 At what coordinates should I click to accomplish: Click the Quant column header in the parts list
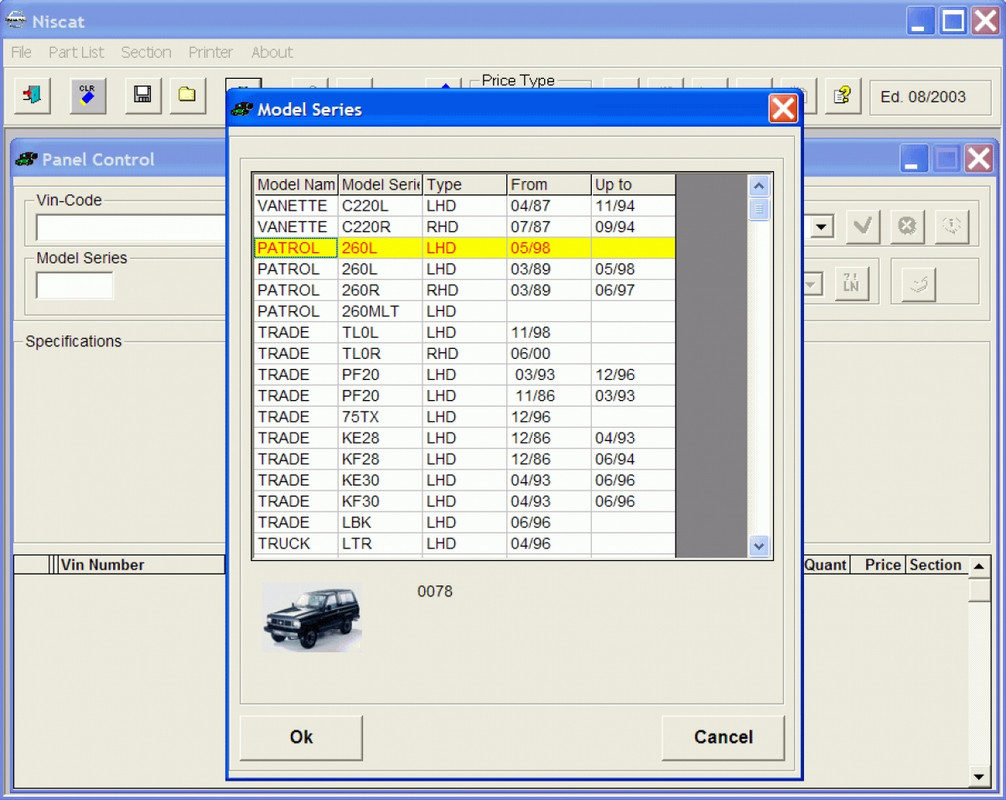[x=826, y=565]
